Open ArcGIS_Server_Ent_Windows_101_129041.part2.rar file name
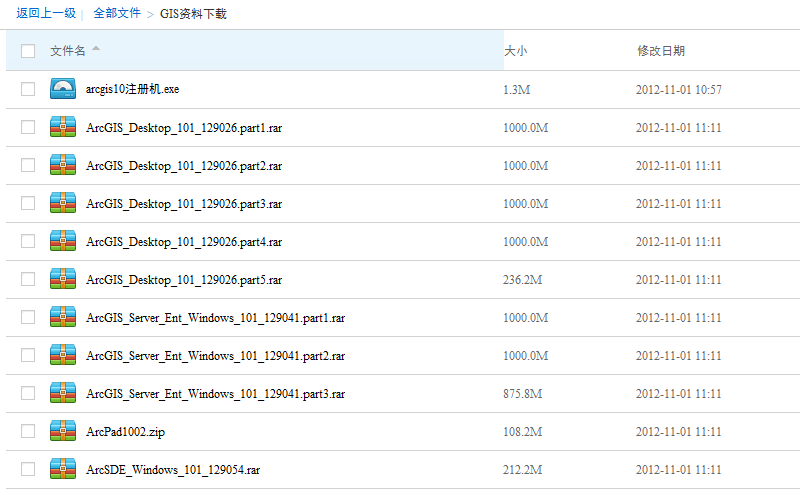The height and width of the screenshot is (495, 800). [x=215, y=356]
